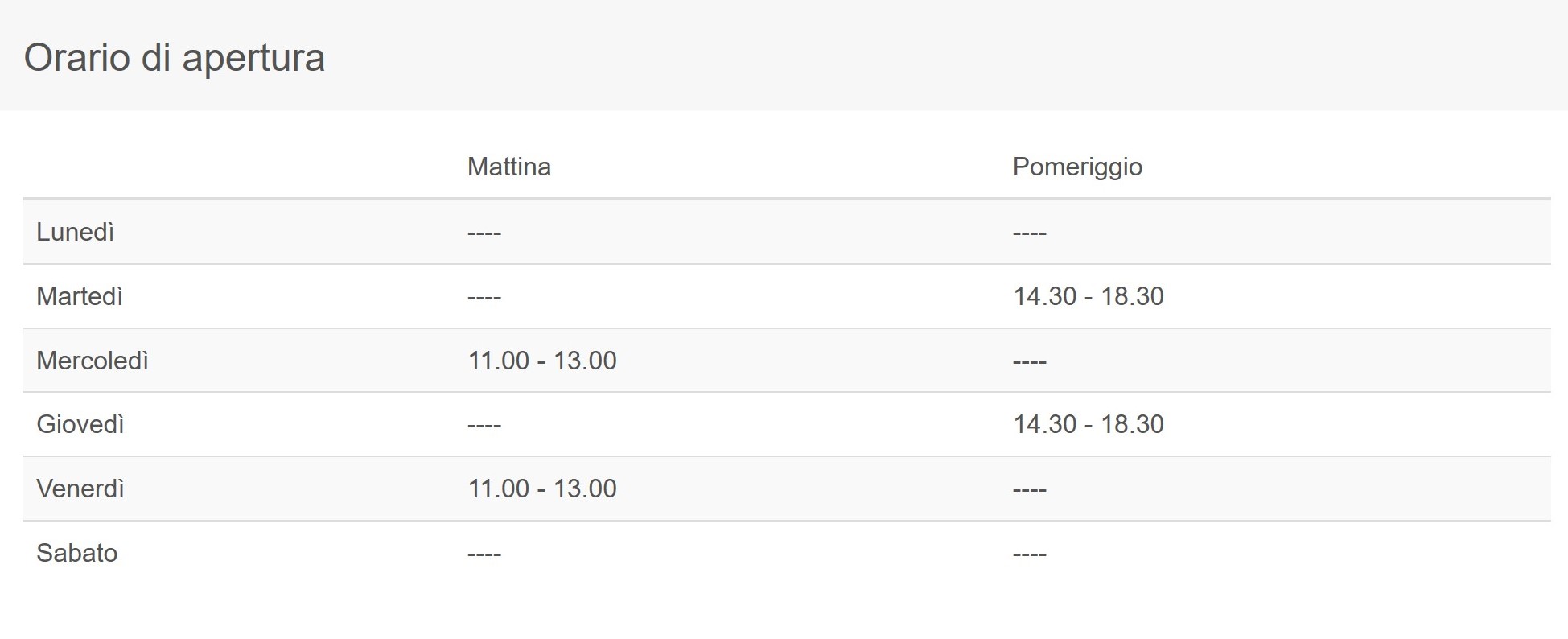Viewport: 1568px width, 639px height.
Task: Select Martedì afternoon hours 14.30 - 18.30
Action: pos(1089,296)
